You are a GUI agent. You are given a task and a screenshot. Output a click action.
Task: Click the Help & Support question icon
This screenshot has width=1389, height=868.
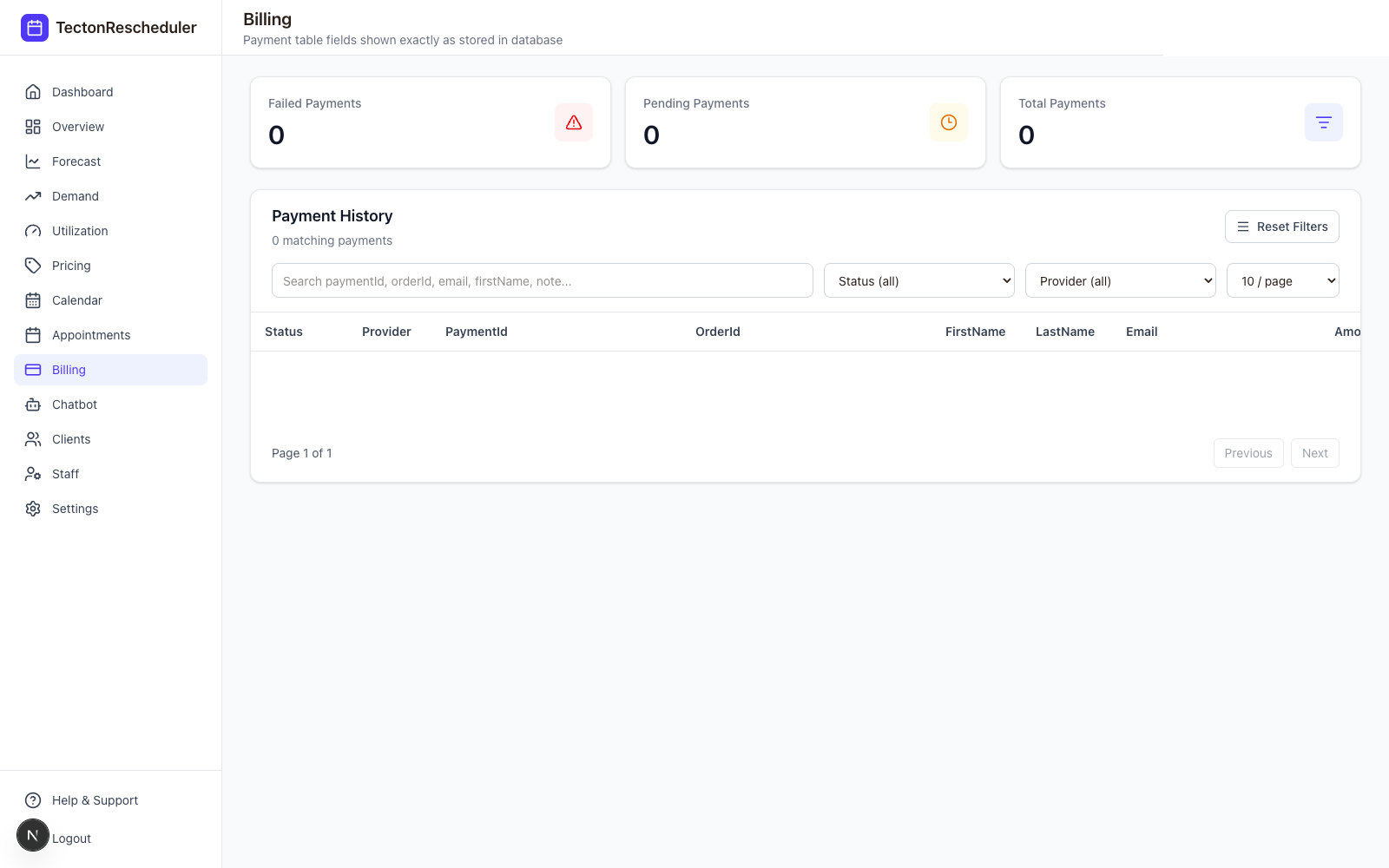(x=33, y=800)
